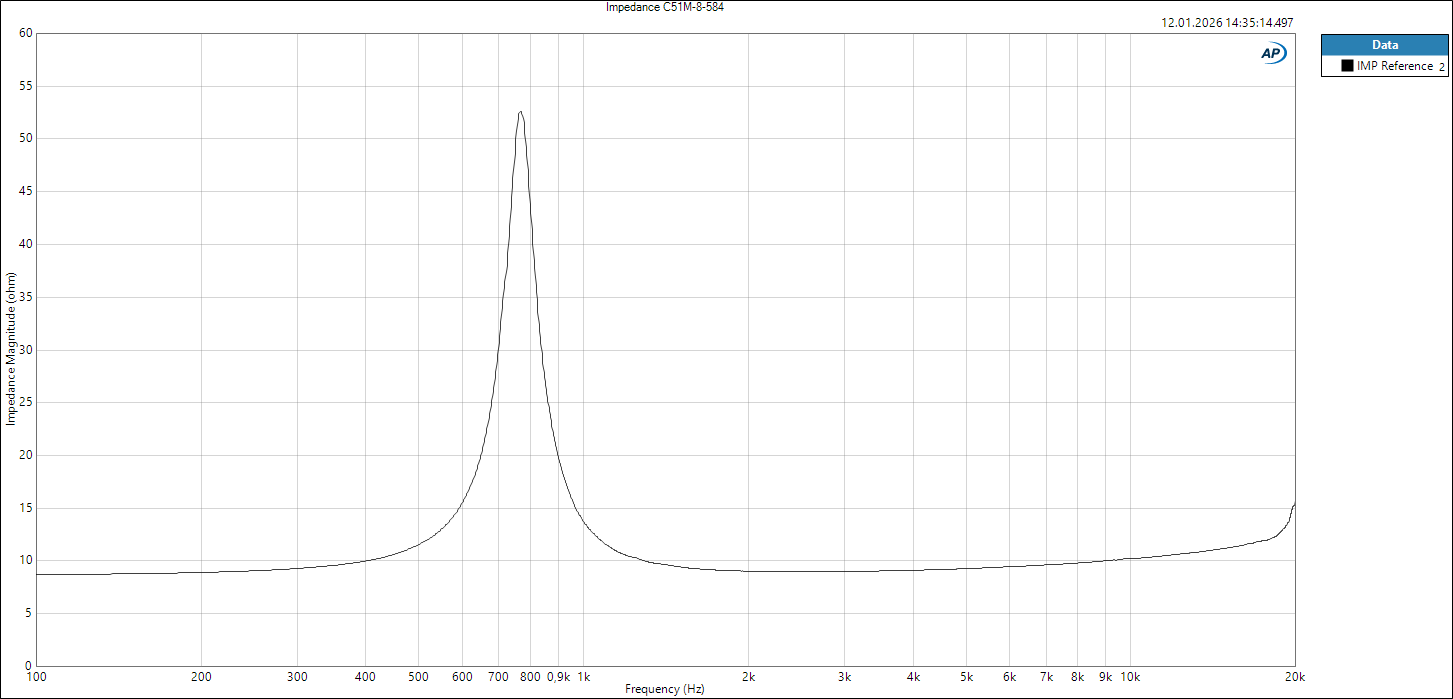Viewport: 1453px width, 699px height.
Task: Click the 8k frequency tick label
Action: 1078,677
